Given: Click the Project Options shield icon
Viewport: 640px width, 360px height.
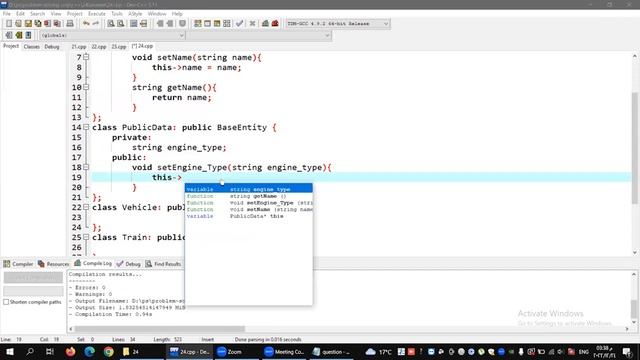Looking at the screenshot, I should [x=182, y=24].
